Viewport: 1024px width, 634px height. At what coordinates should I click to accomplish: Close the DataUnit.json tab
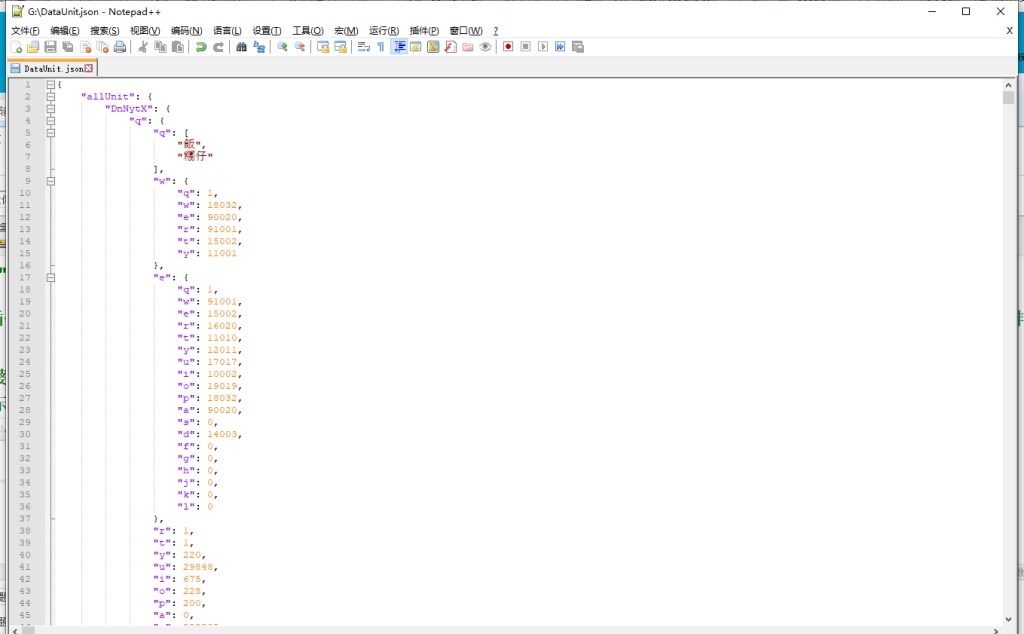point(89,68)
